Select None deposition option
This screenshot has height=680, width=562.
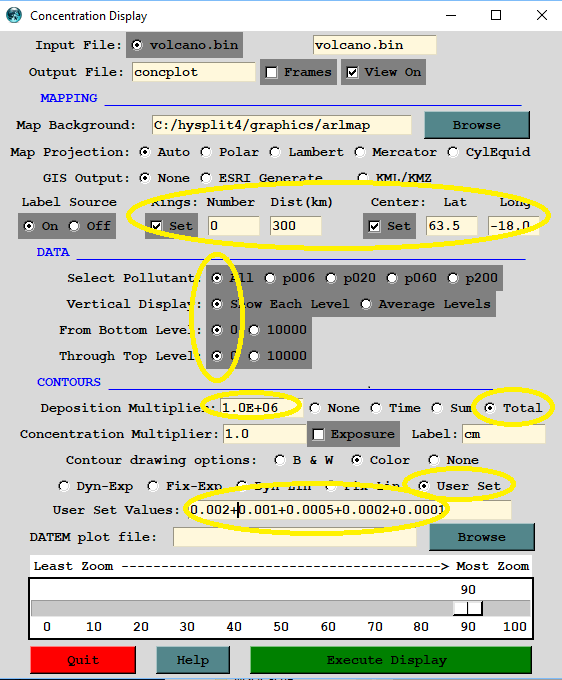pos(315,408)
